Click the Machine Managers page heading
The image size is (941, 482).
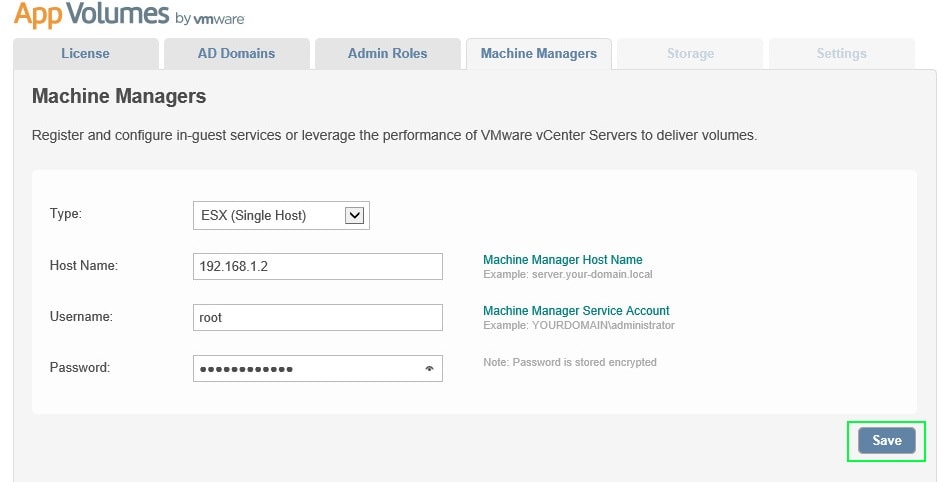tap(119, 97)
